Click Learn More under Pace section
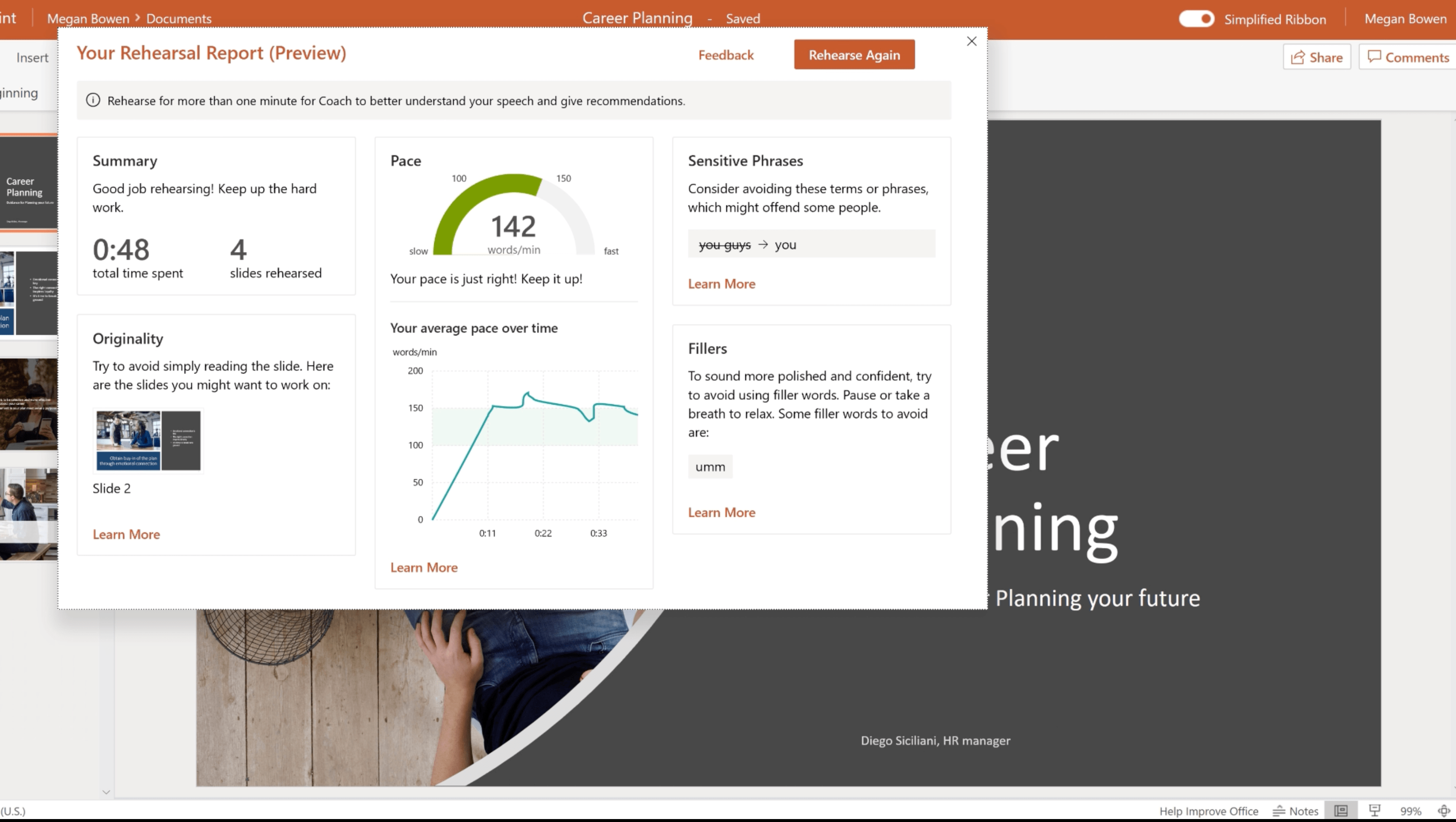This screenshot has height=822, width=1456. pyautogui.click(x=423, y=567)
